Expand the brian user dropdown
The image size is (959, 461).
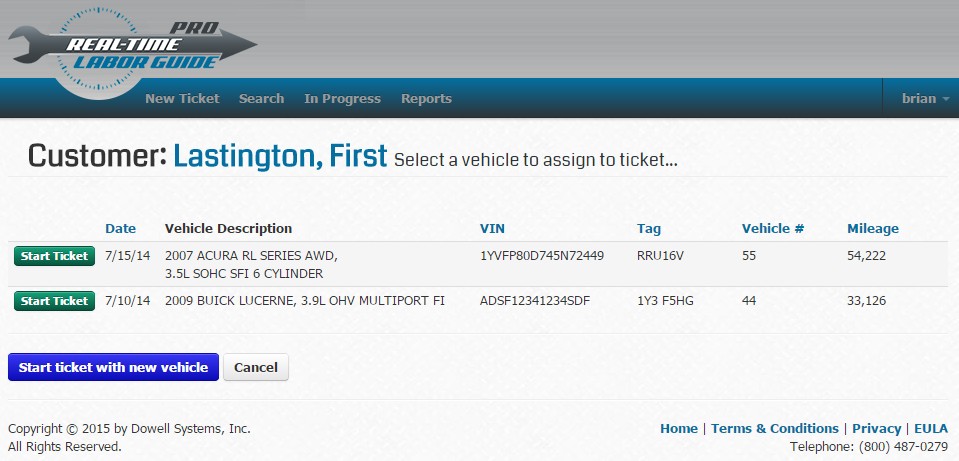pos(925,99)
